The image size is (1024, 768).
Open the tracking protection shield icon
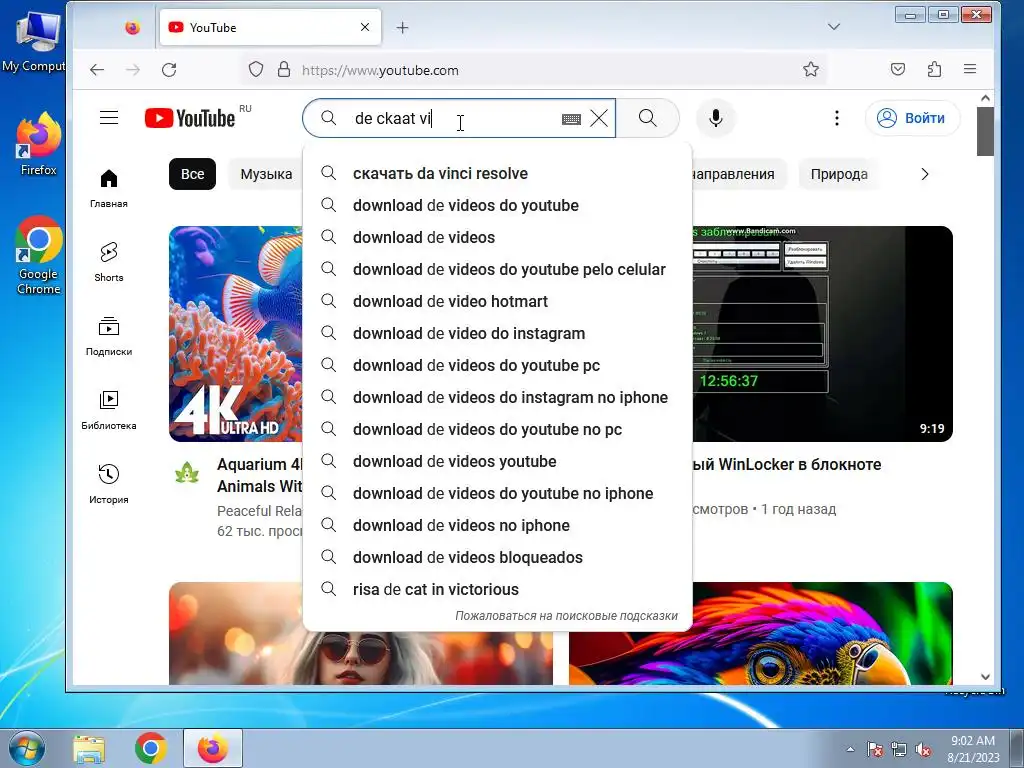coord(256,69)
